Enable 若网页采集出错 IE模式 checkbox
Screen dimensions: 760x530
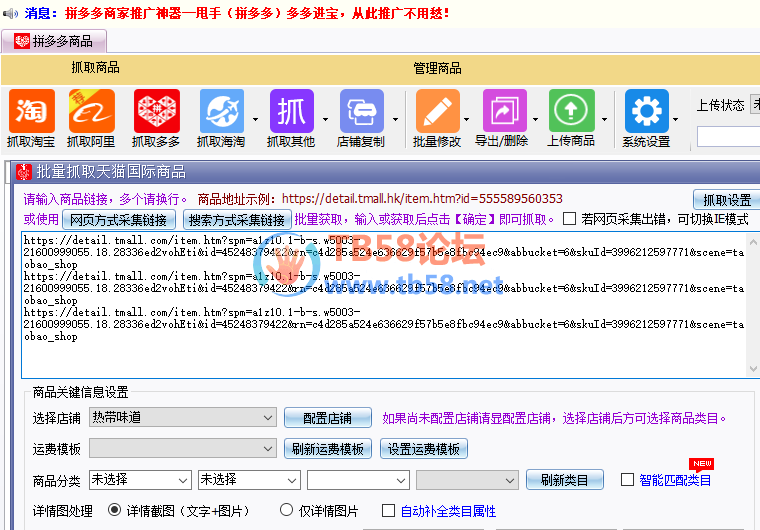(570, 219)
